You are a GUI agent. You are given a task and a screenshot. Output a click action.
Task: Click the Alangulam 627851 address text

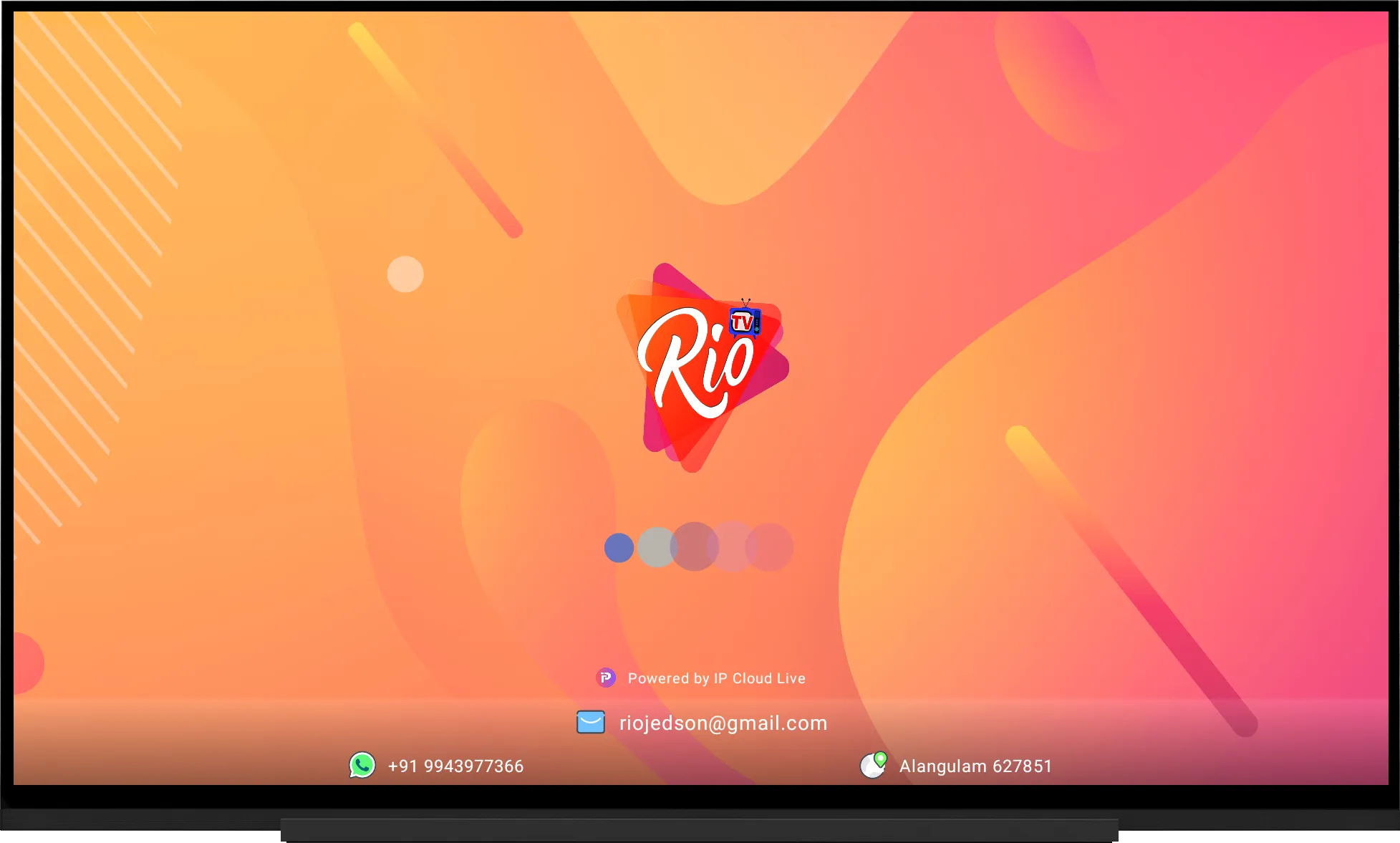pos(975,766)
